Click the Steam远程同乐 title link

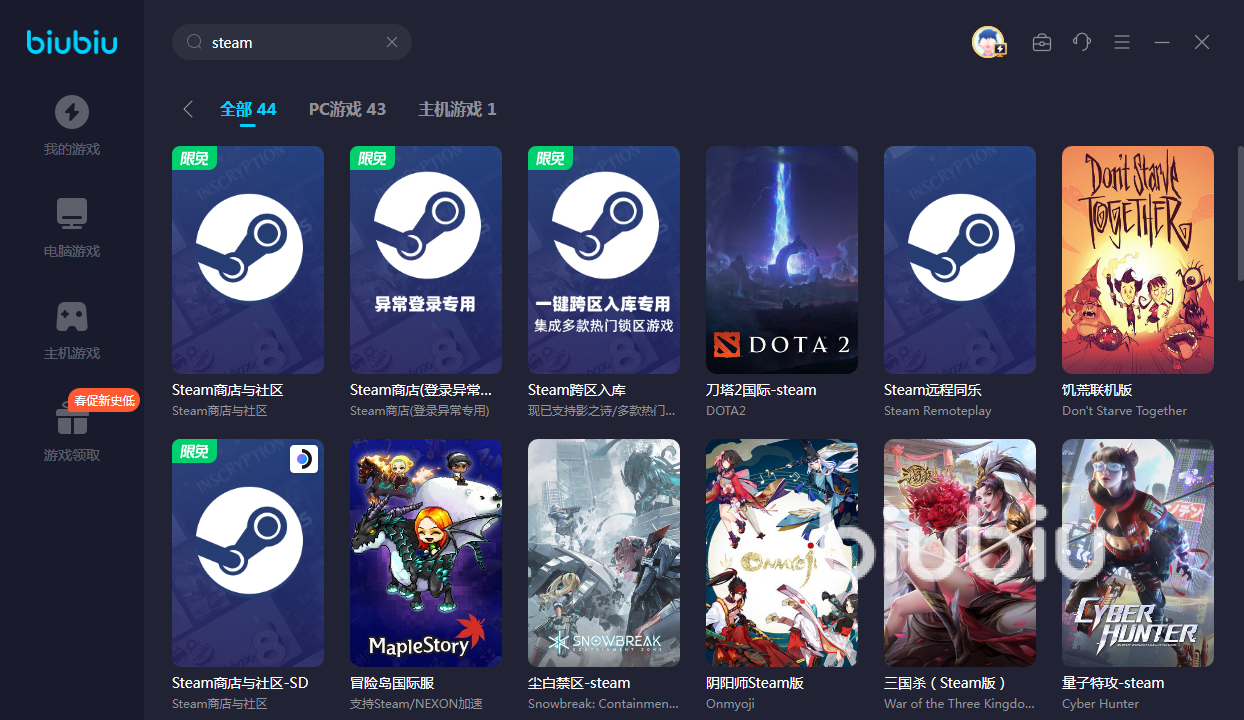(x=932, y=390)
